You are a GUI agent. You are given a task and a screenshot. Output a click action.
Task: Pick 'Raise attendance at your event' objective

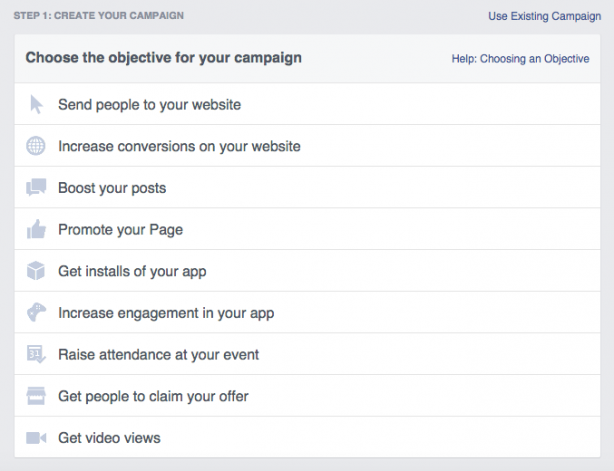tap(307, 354)
